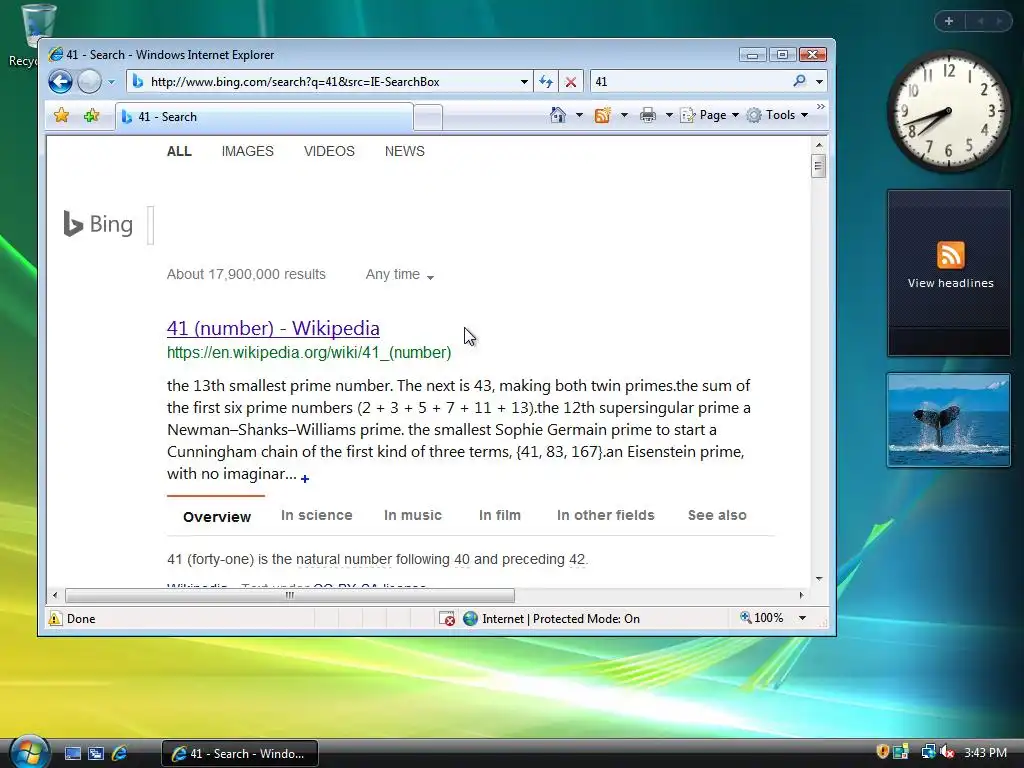Click the vertical scrollbar down arrow

click(x=818, y=579)
